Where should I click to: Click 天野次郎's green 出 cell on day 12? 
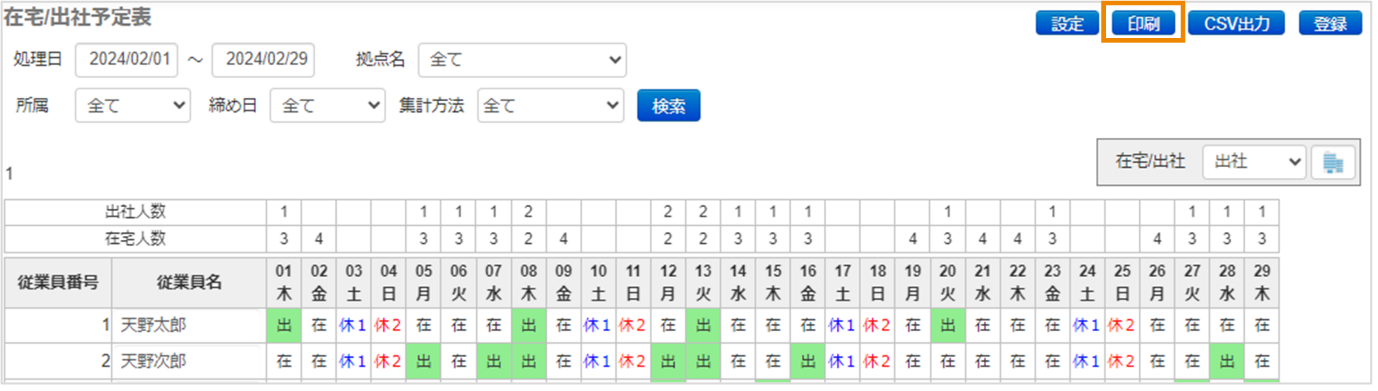[x=668, y=361]
